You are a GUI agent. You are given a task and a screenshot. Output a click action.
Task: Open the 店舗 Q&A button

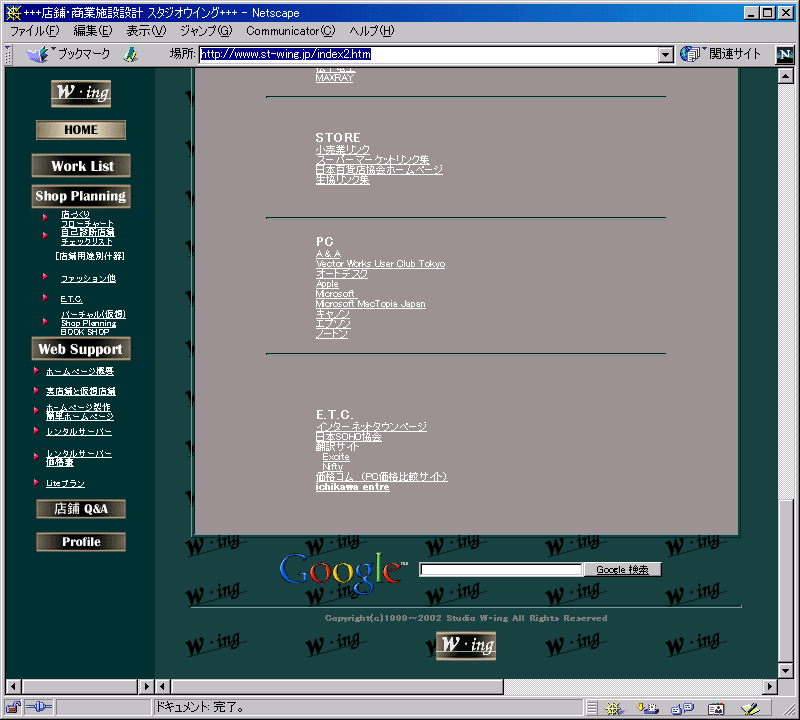[x=81, y=509]
